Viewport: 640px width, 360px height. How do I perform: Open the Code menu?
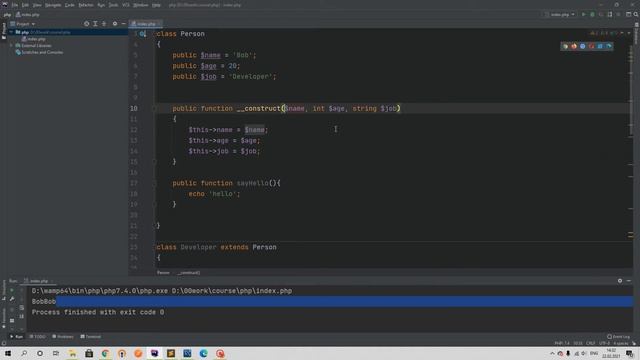click(x=70, y=5)
